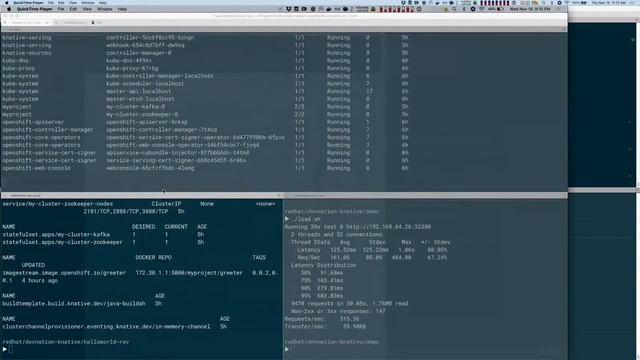This screenshot has width=640, height=360.
Task: Click the kube-scheduler-localhost entry
Action: point(145,84)
